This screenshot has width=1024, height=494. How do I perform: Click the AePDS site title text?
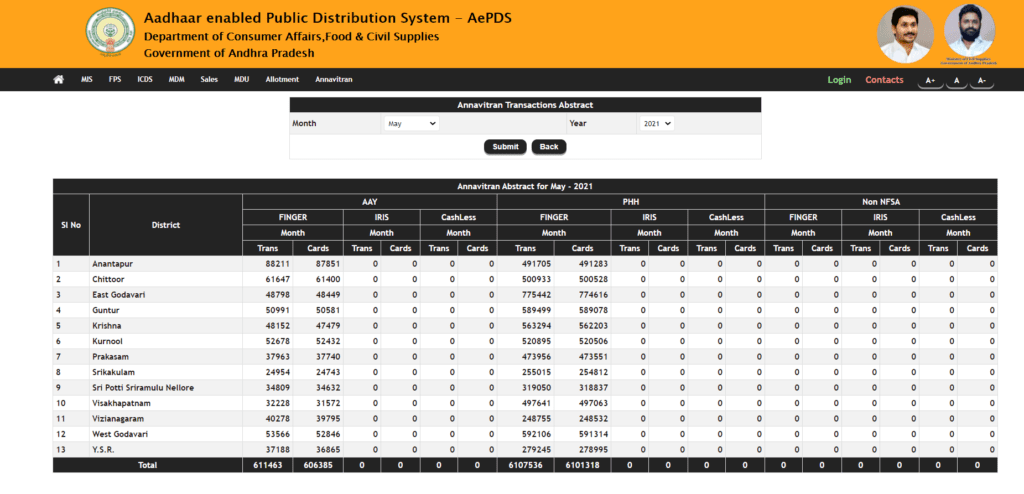point(328,18)
